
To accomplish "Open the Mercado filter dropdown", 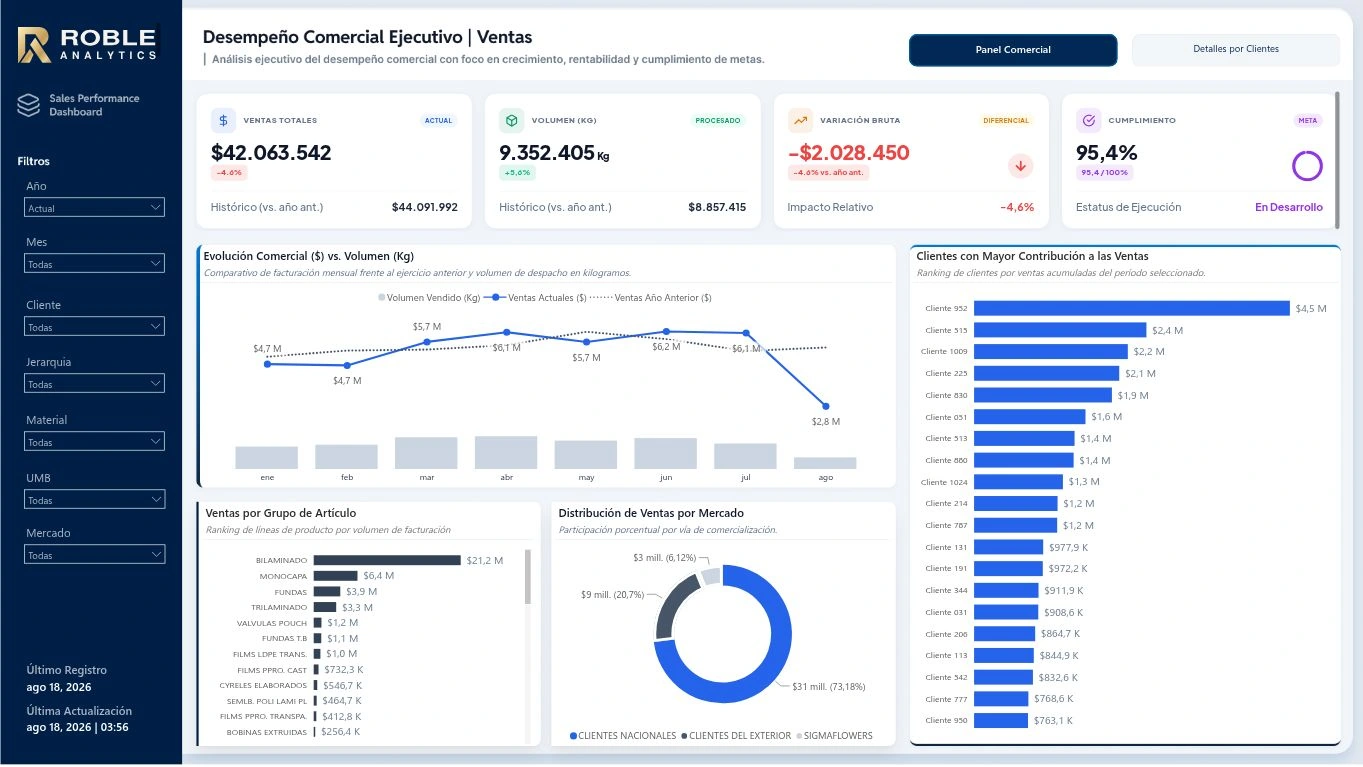I will pos(94,555).
